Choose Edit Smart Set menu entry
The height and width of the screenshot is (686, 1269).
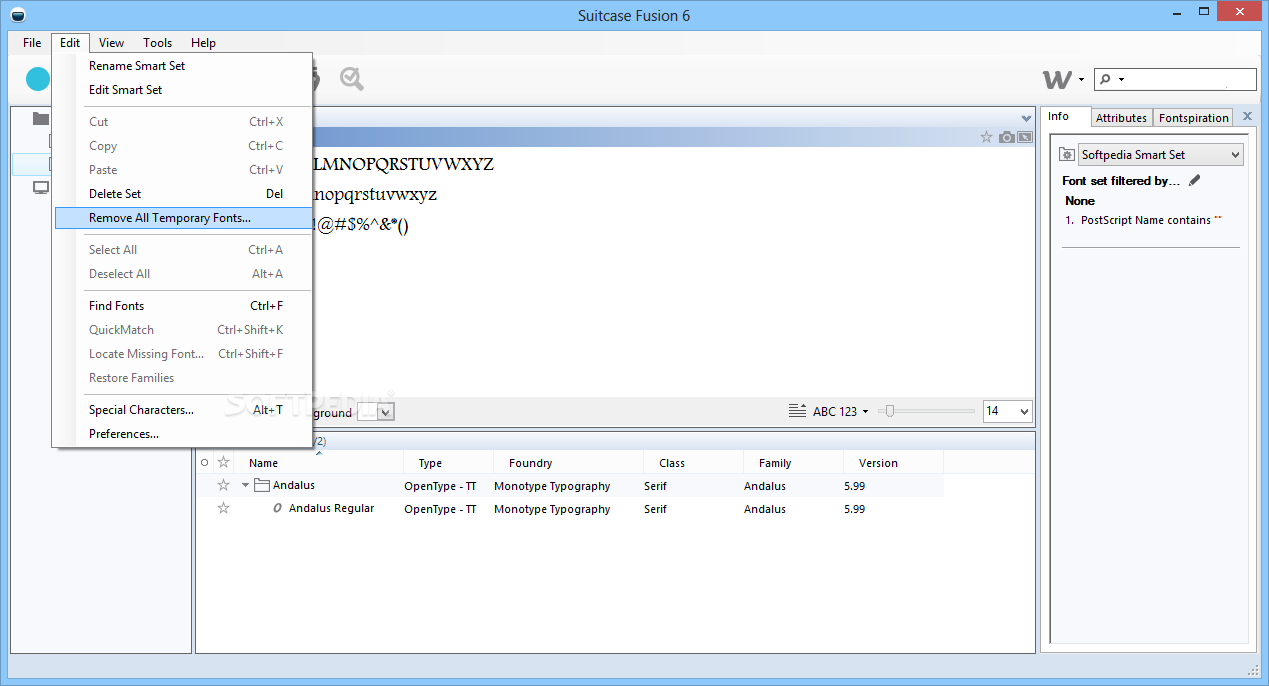pos(183,90)
